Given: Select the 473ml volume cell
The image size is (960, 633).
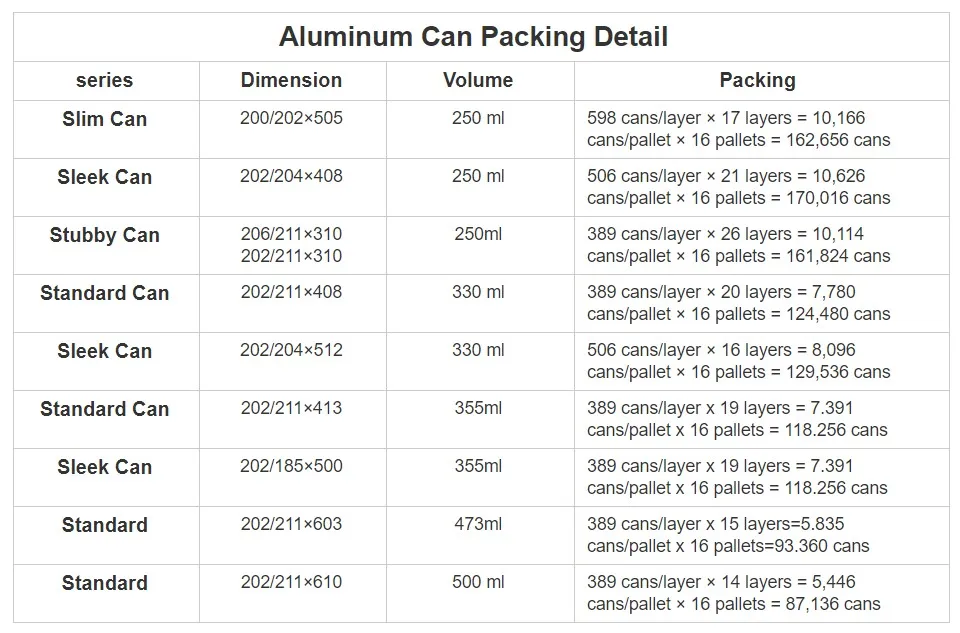Looking at the screenshot, I should tap(478, 524).
